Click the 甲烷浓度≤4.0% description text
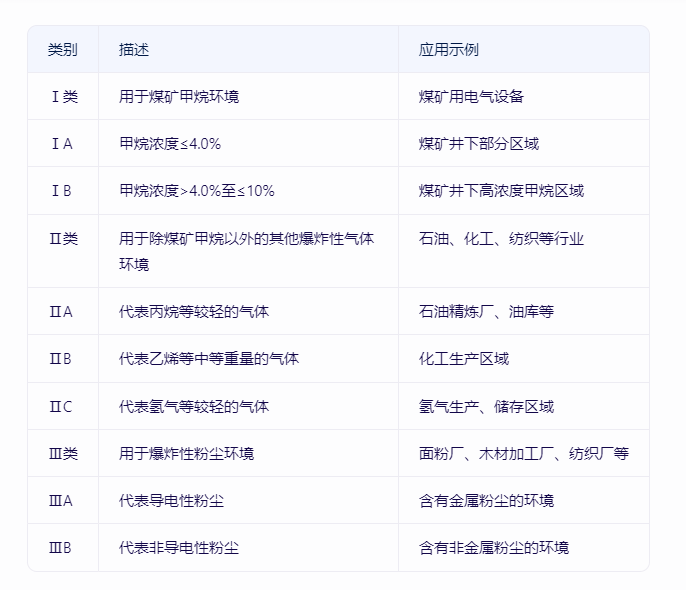 [170, 144]
